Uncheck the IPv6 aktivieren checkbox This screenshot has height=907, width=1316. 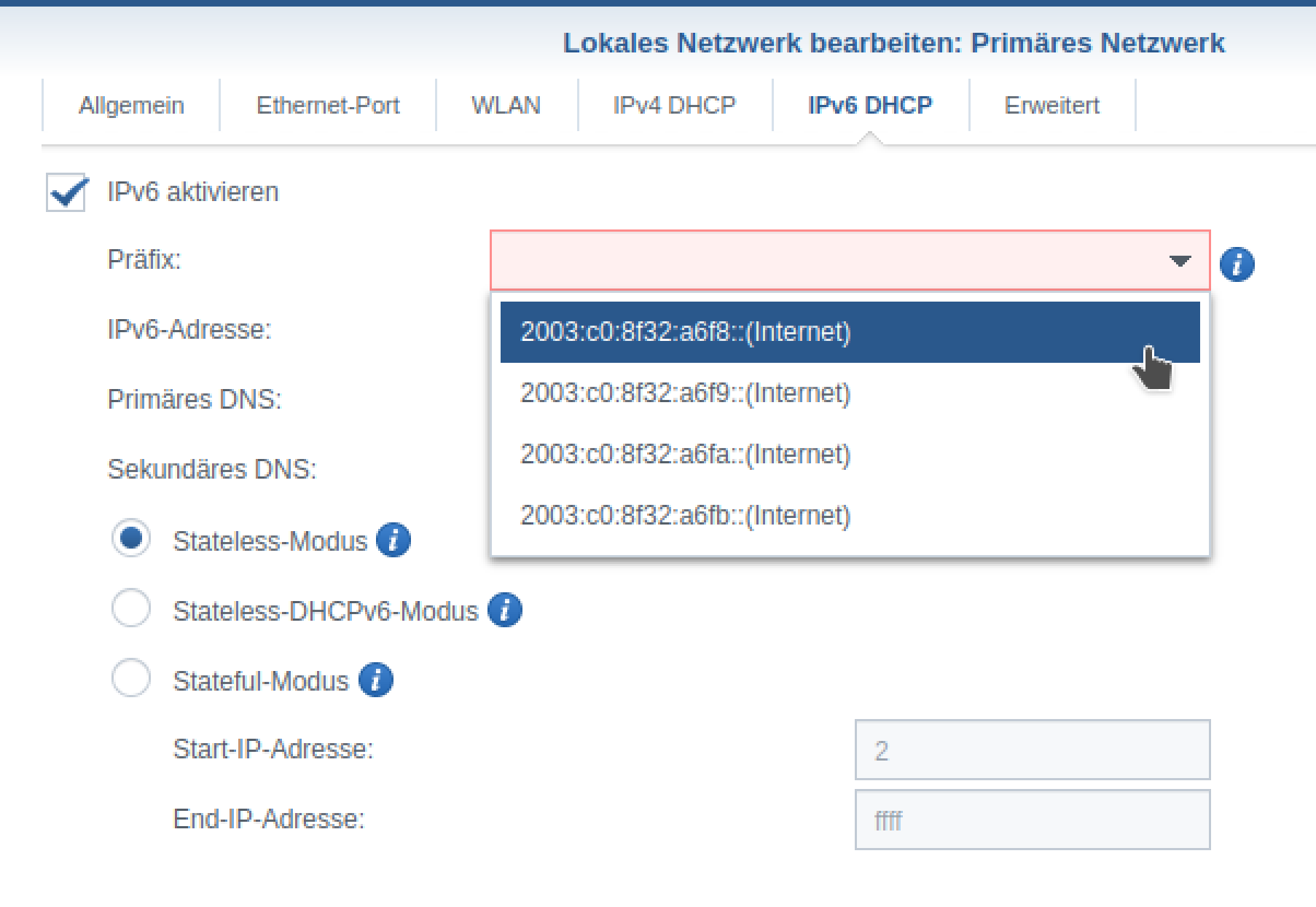(x=66, y=192)
